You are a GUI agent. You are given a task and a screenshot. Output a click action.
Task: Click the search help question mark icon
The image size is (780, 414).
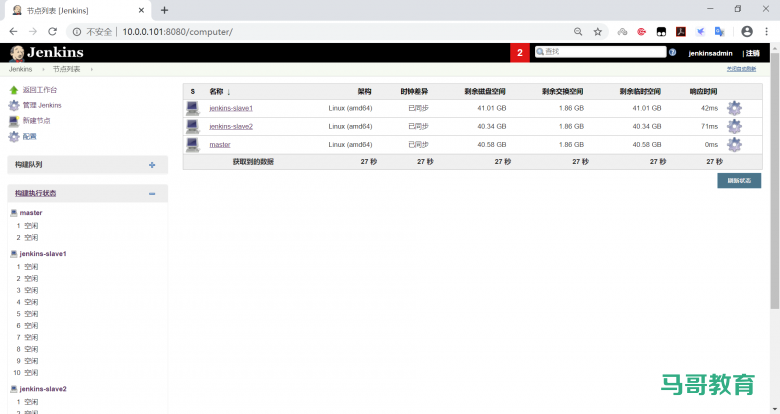[673, 52]
